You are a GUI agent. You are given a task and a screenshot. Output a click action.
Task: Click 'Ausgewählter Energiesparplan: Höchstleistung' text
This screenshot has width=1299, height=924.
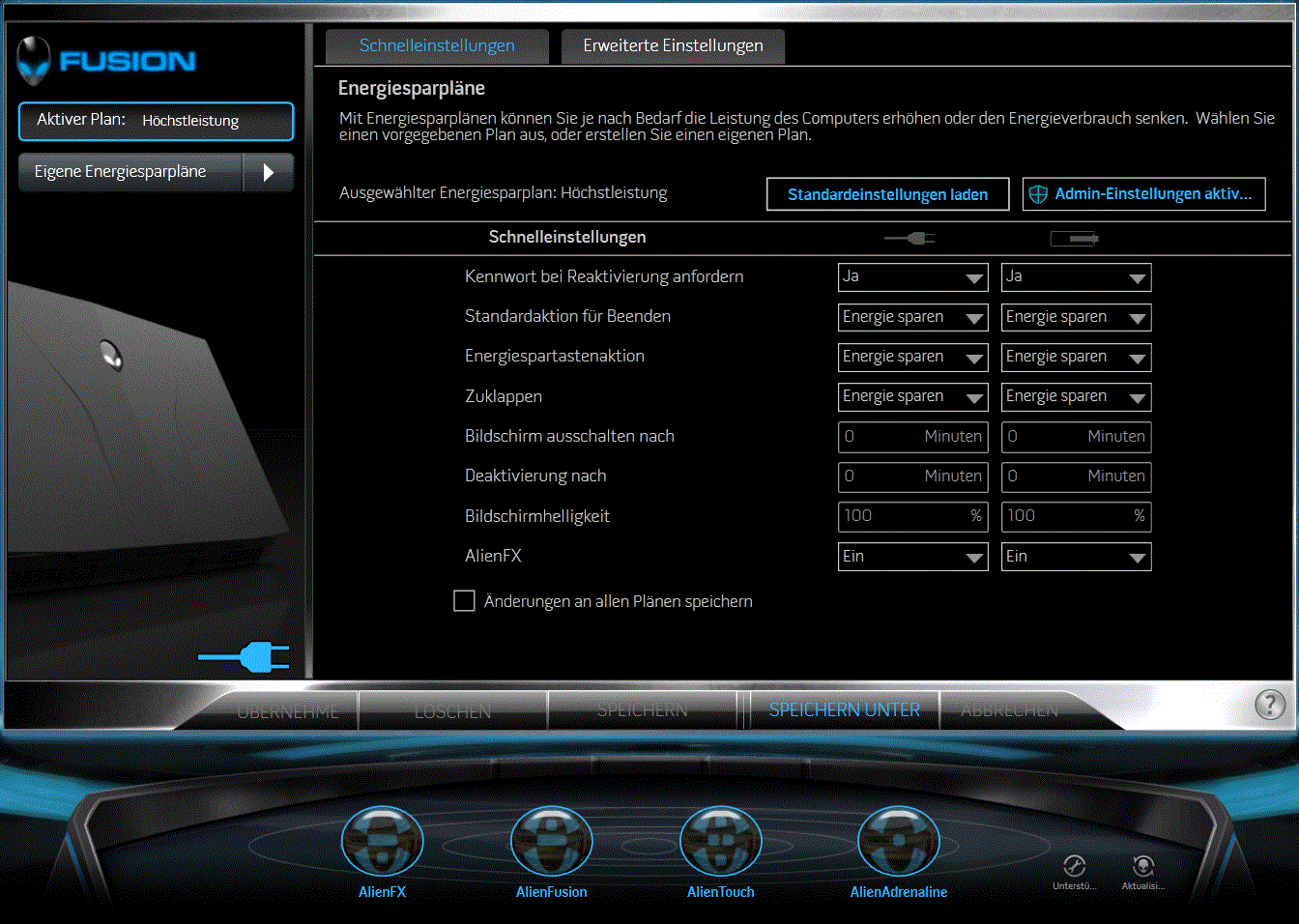(x=504, y=193)
